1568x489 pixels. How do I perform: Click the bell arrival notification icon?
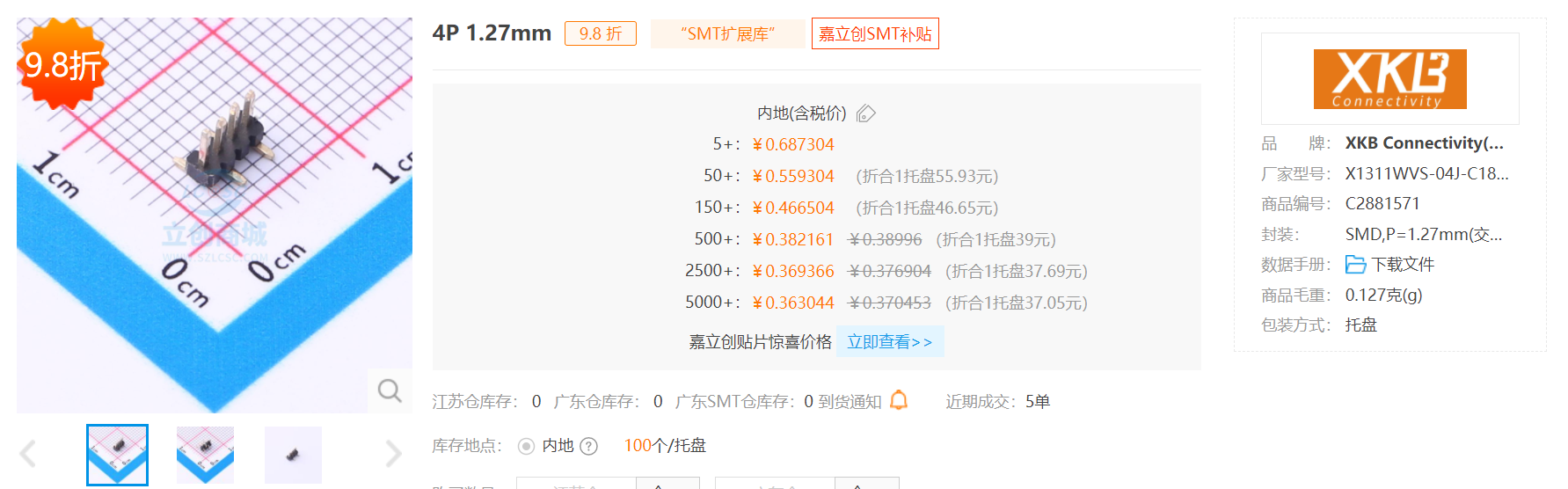click(x=899, y=401)
